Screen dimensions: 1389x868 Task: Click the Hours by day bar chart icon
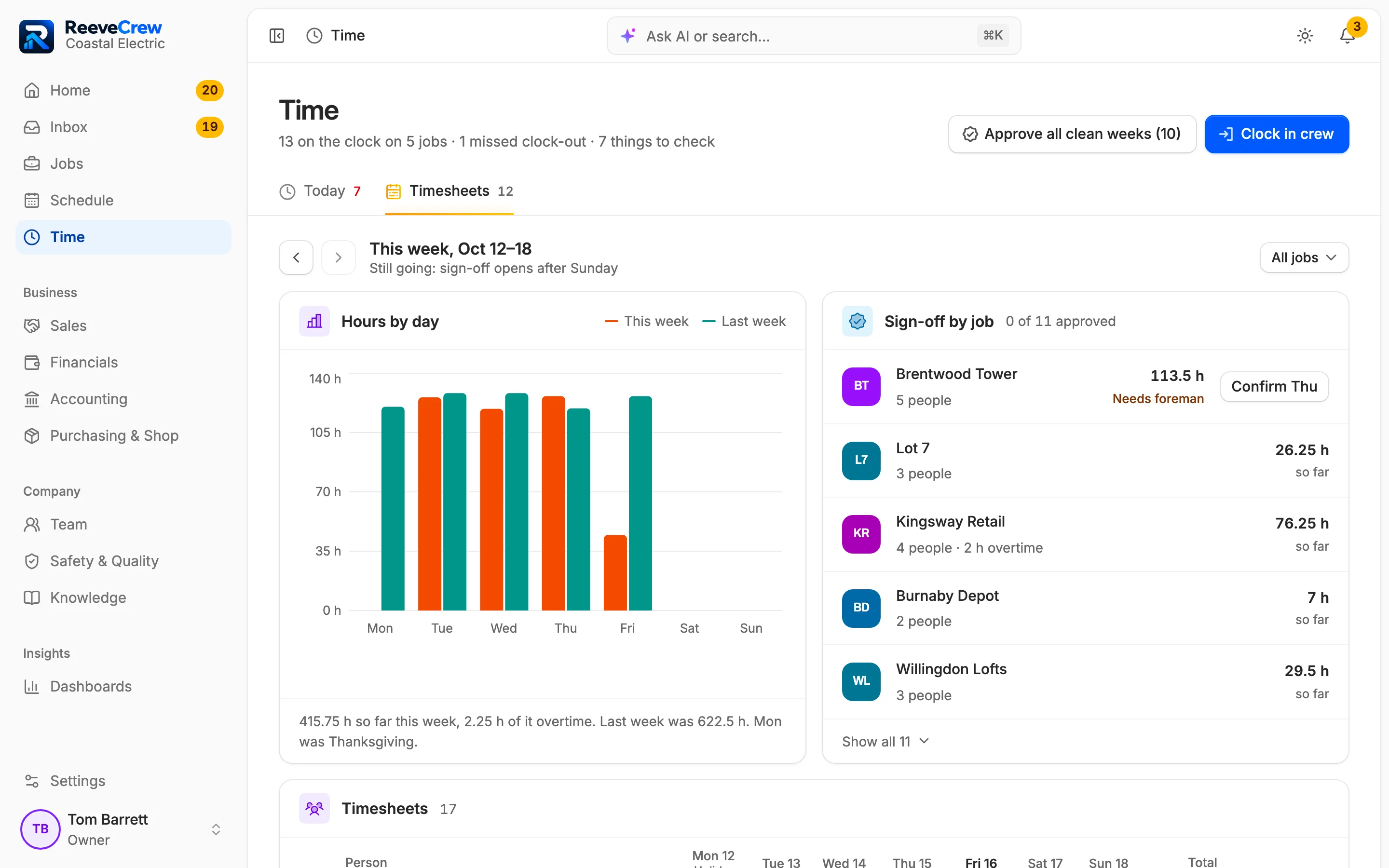click(x=314, y=321)
